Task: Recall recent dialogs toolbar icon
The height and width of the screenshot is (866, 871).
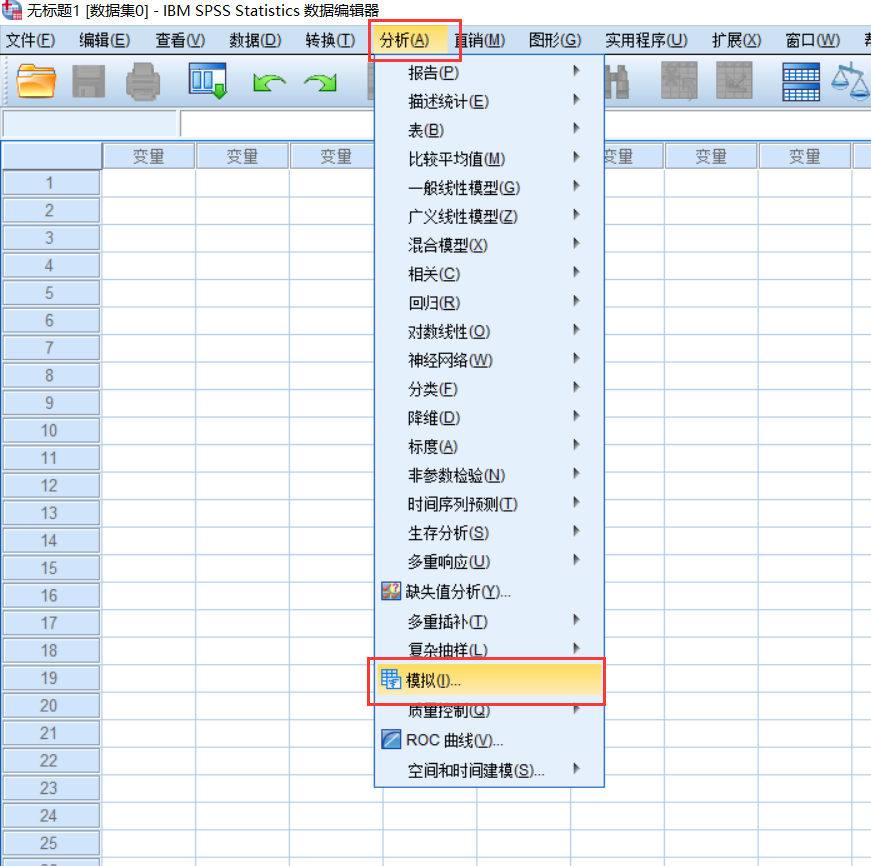Action: point(208,81)
